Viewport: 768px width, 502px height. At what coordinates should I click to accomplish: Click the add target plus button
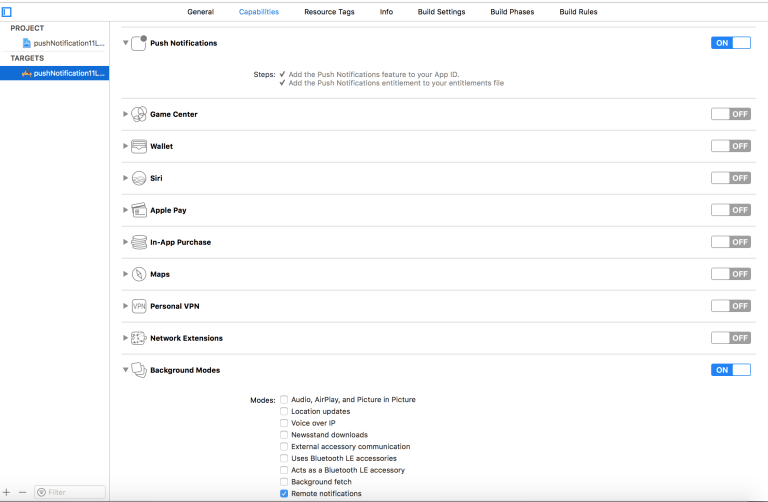pyautogui.click(x=7, y=492)
